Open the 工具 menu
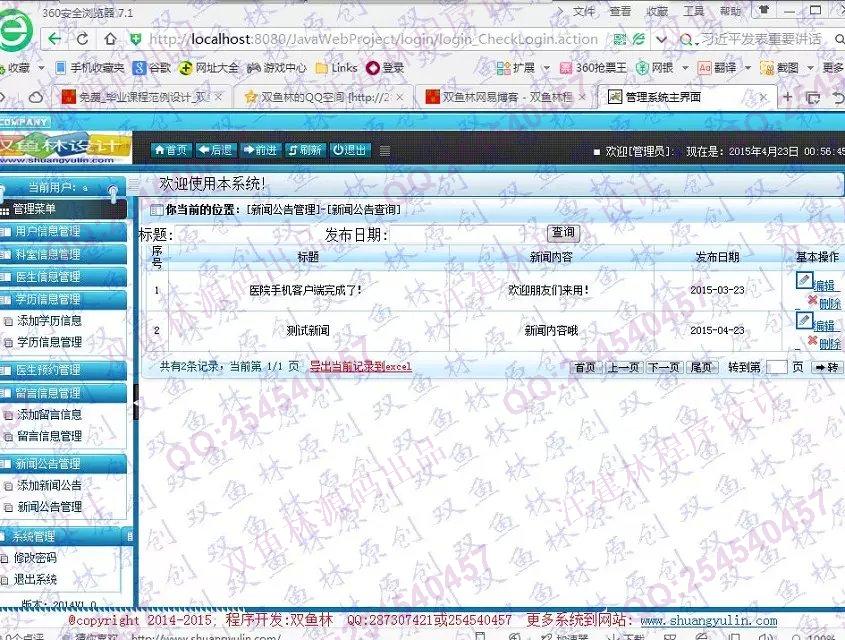The image size is (845, 640). click(694, 11)
